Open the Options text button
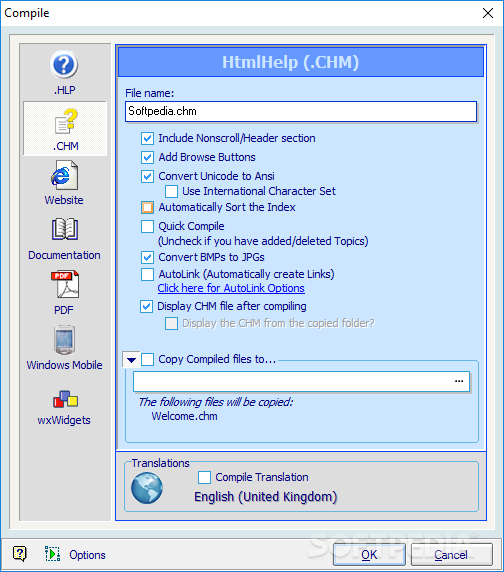 click(x=88, y=555)
